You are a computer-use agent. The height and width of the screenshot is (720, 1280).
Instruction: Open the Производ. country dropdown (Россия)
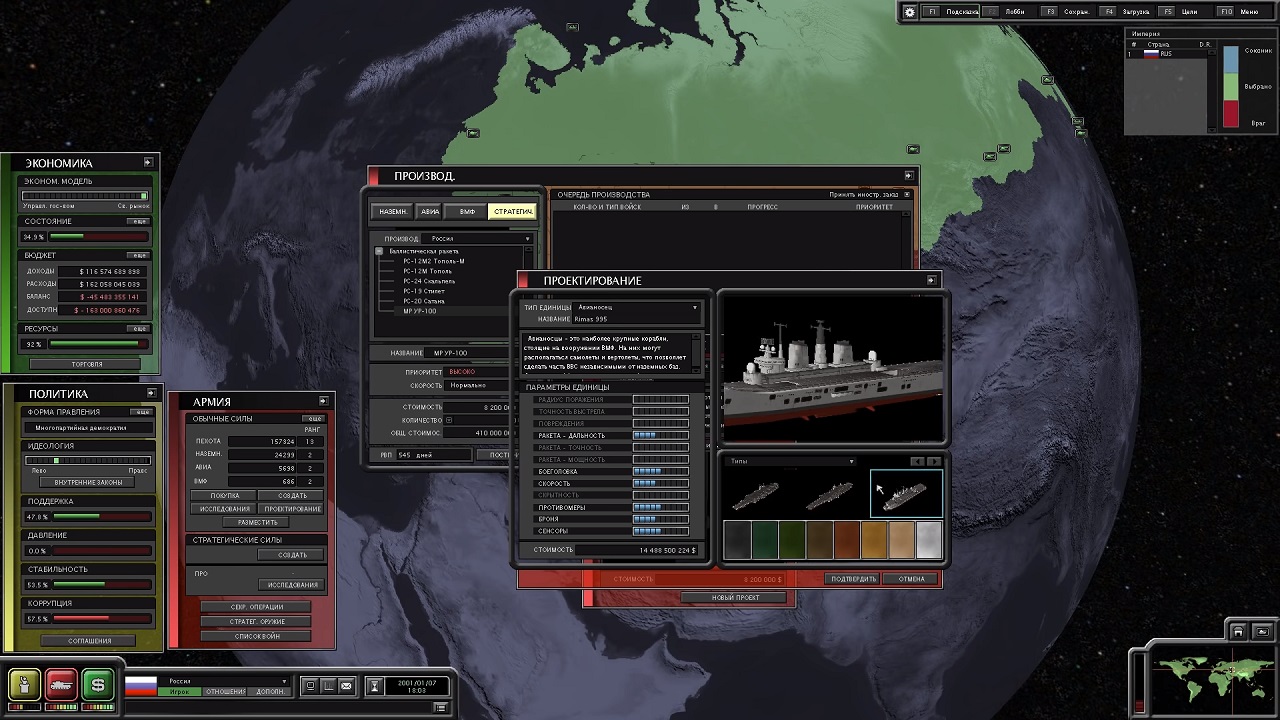(x=479, y=239)
